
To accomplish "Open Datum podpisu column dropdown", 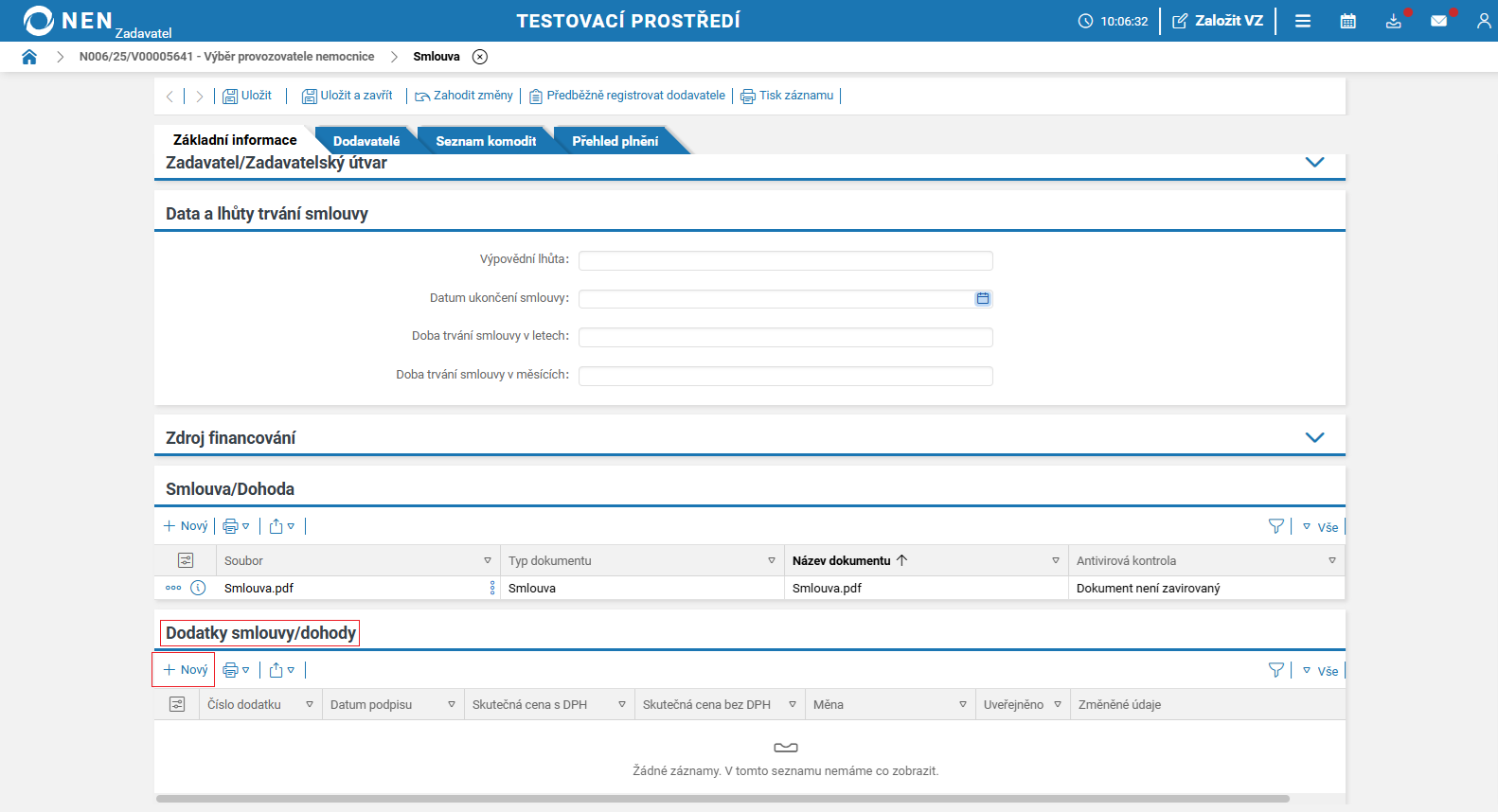I will [452, 705].
